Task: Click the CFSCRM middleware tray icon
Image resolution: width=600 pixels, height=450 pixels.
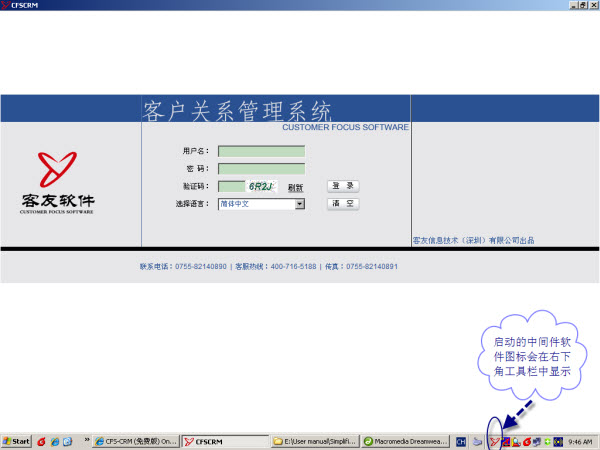Action: 494,442
